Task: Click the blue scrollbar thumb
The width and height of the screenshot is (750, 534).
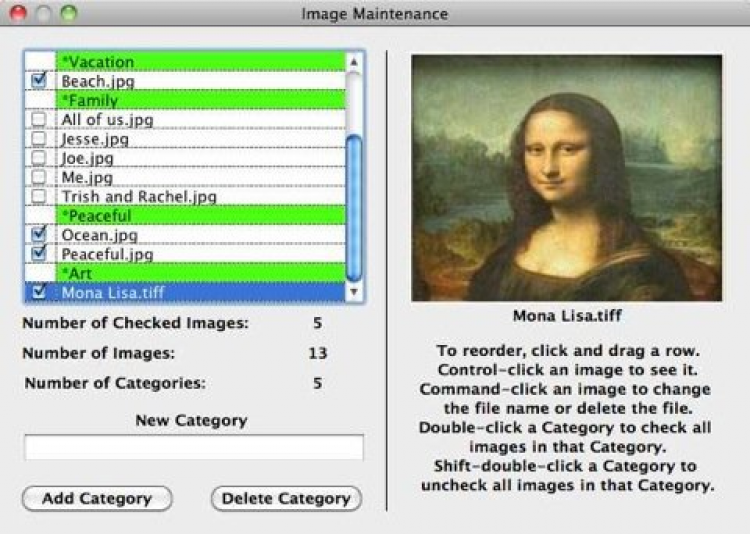Action: tap(354, 208)
